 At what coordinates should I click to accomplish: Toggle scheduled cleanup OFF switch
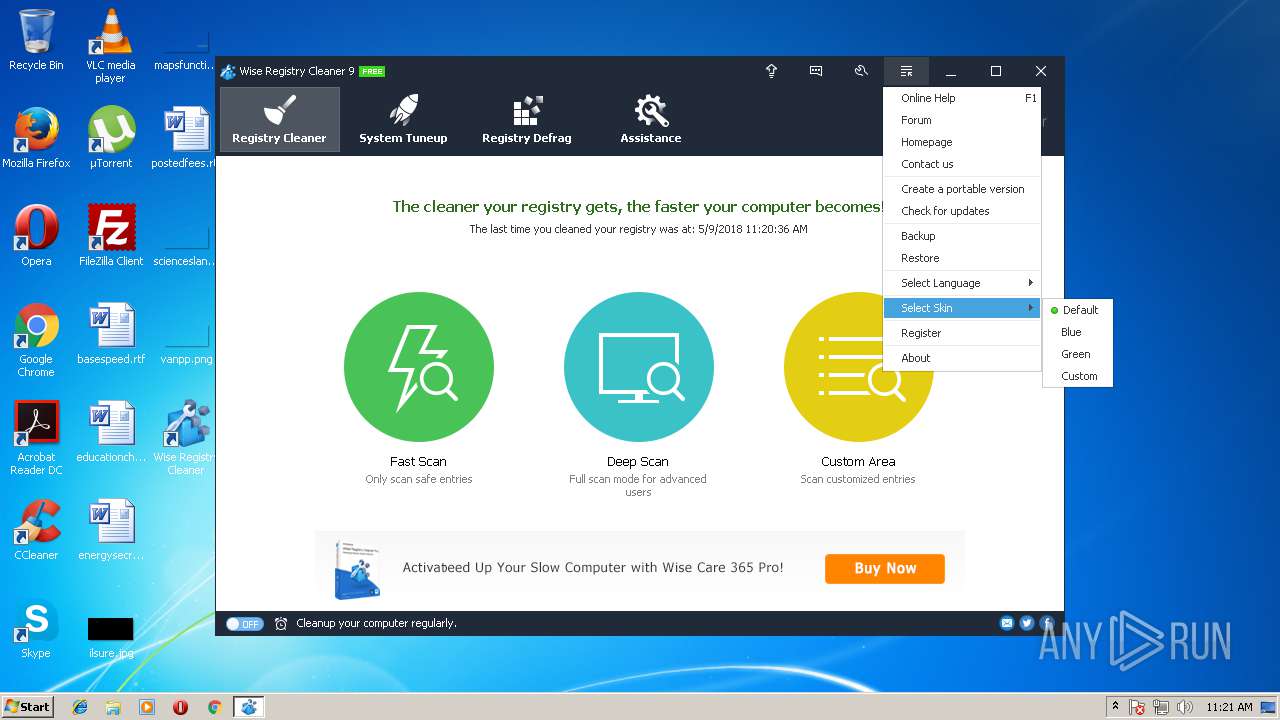(x=243, y=623)
